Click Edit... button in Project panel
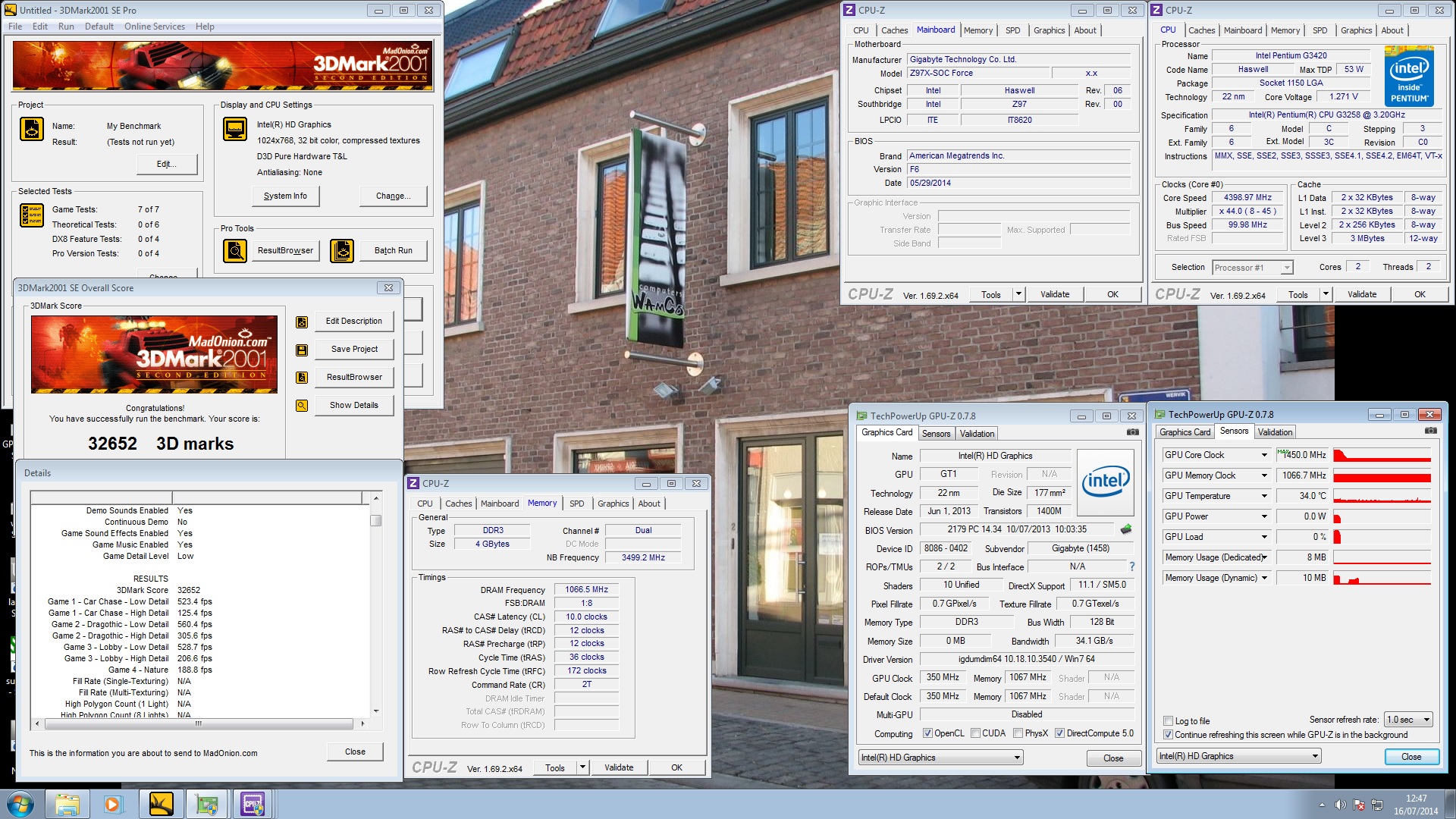This screenshot has width=1456, height=819. [167, 165]
